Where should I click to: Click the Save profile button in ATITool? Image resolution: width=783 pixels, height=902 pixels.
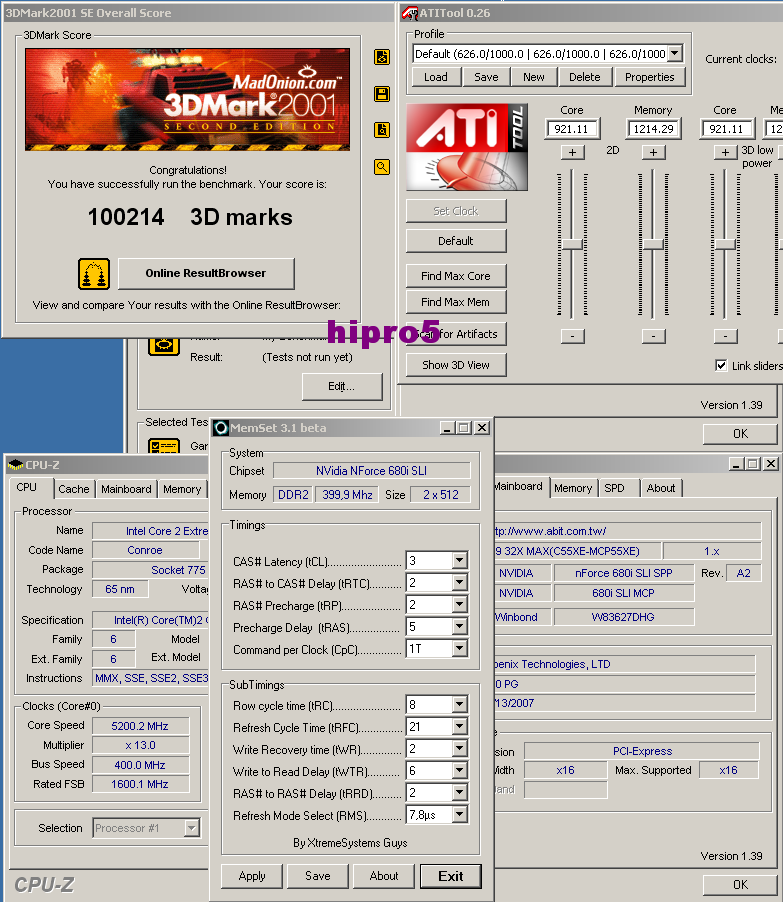coord(486,77)
